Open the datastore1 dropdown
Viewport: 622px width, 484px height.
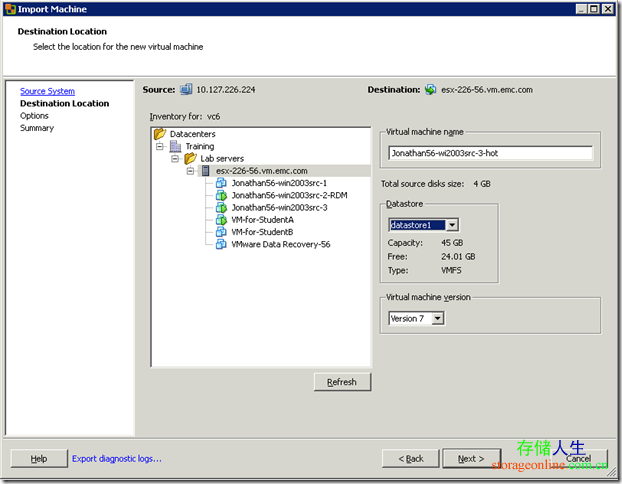(452, 225)
